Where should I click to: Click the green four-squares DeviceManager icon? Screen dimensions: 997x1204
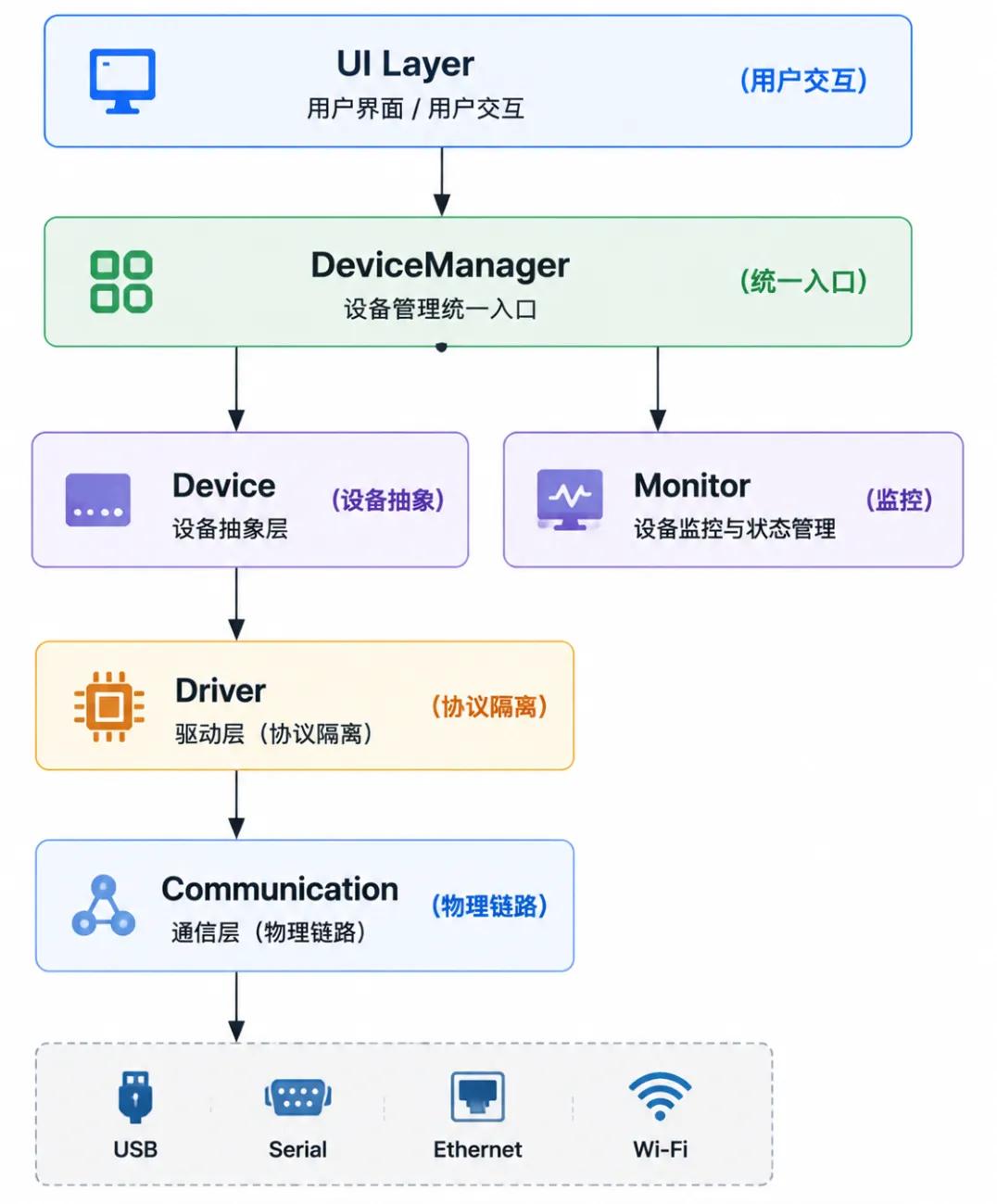(x=121, y=282)
